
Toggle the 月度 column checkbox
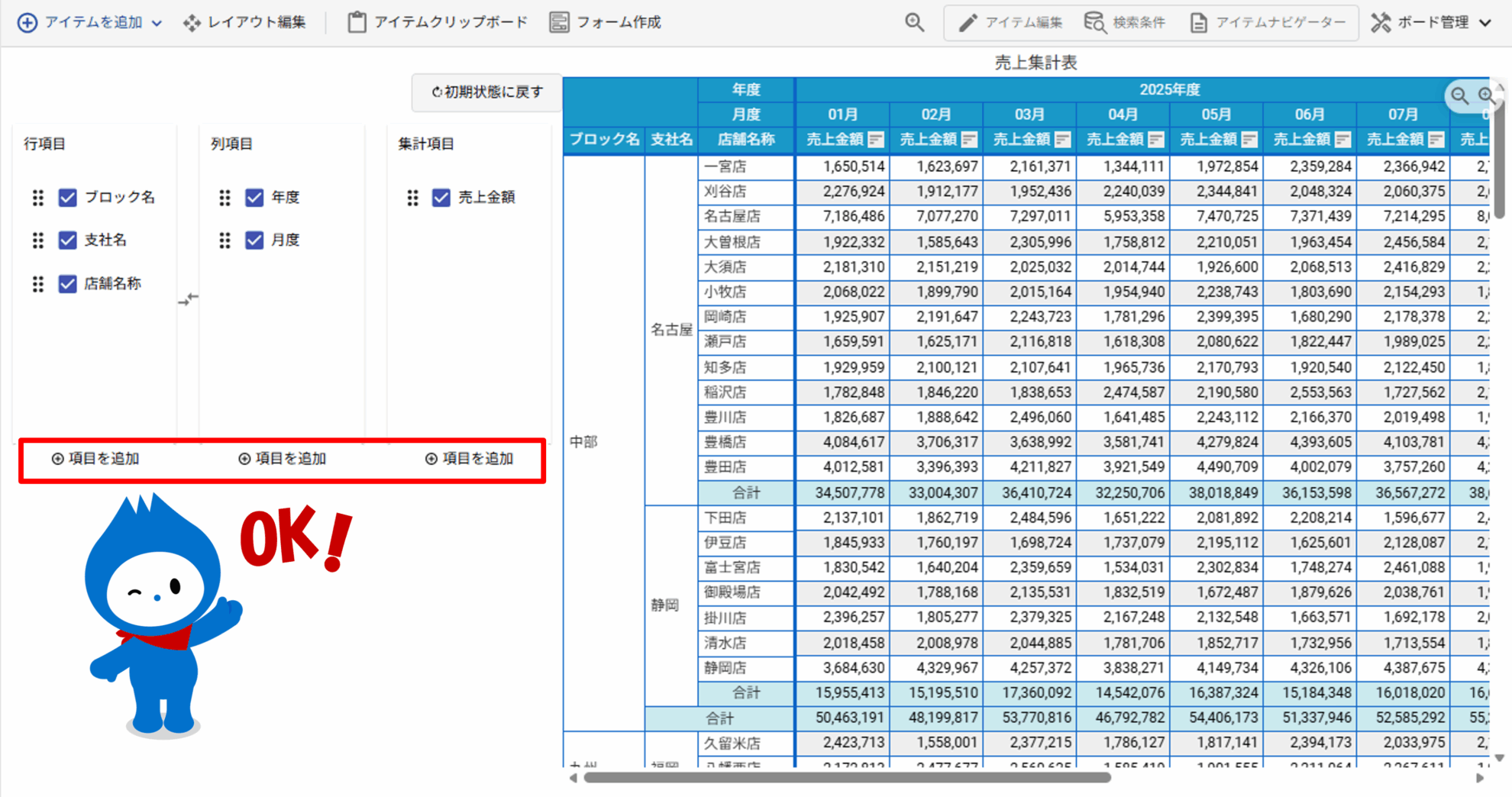click(x=254, y=240)
